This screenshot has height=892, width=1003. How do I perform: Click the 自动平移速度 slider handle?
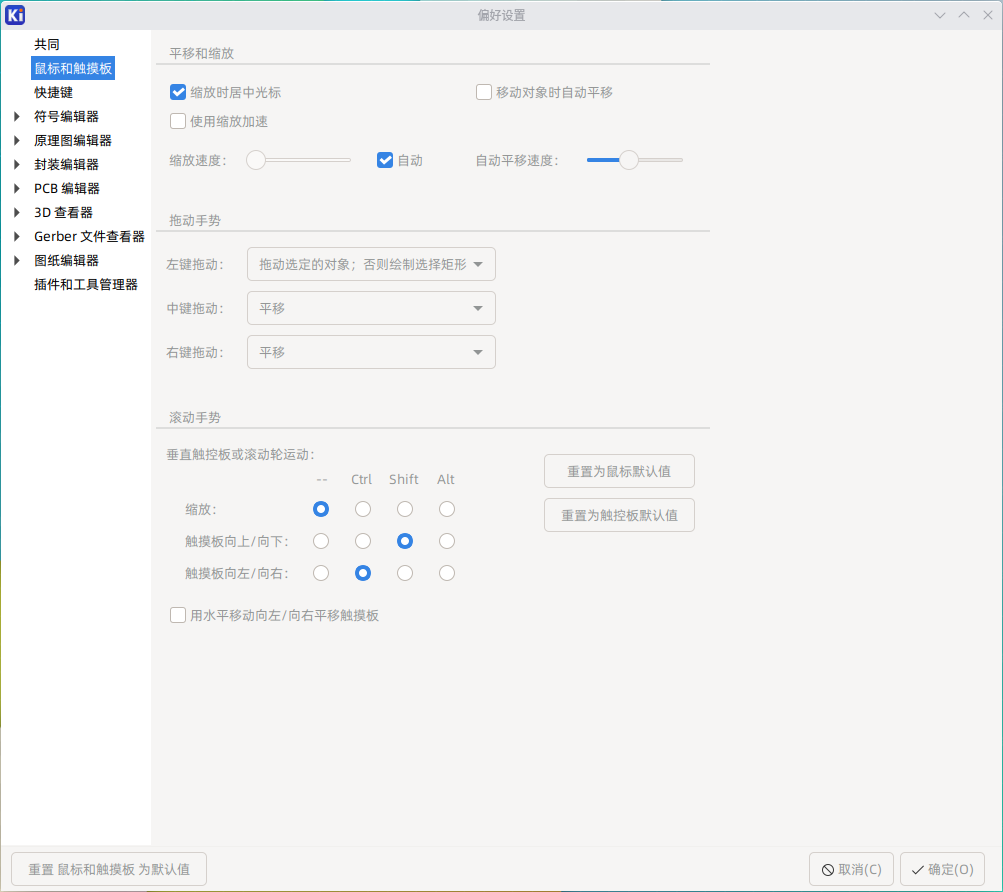[x=629, y=159]
